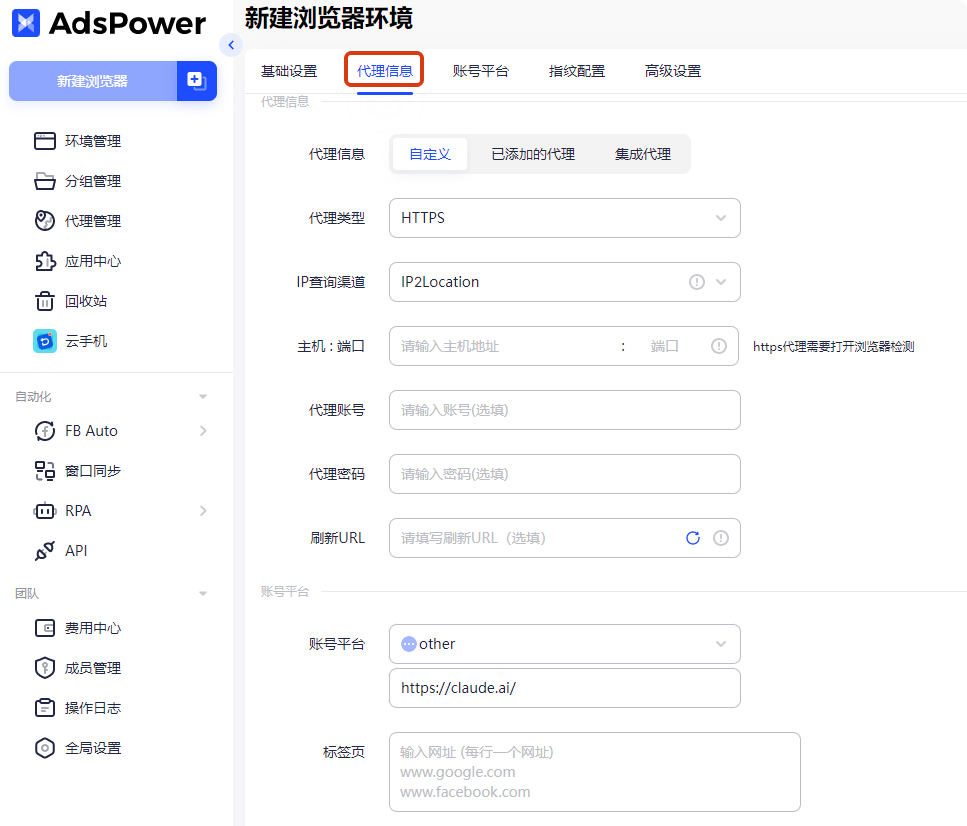Collapse the sidebar with the arrow button
The width and height of the screenshot is (967, 826).
coord(232,45)
